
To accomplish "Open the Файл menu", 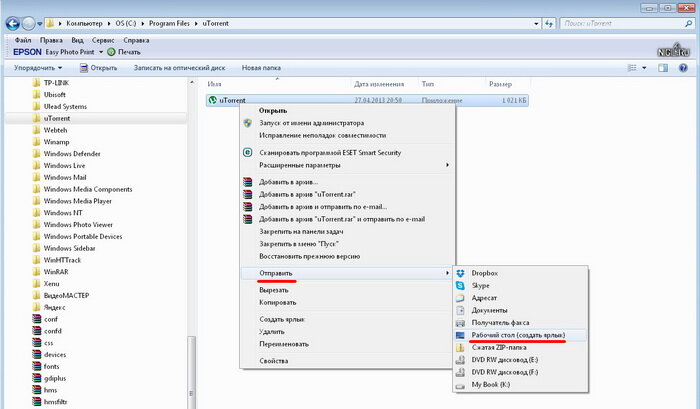I will 23,40.
